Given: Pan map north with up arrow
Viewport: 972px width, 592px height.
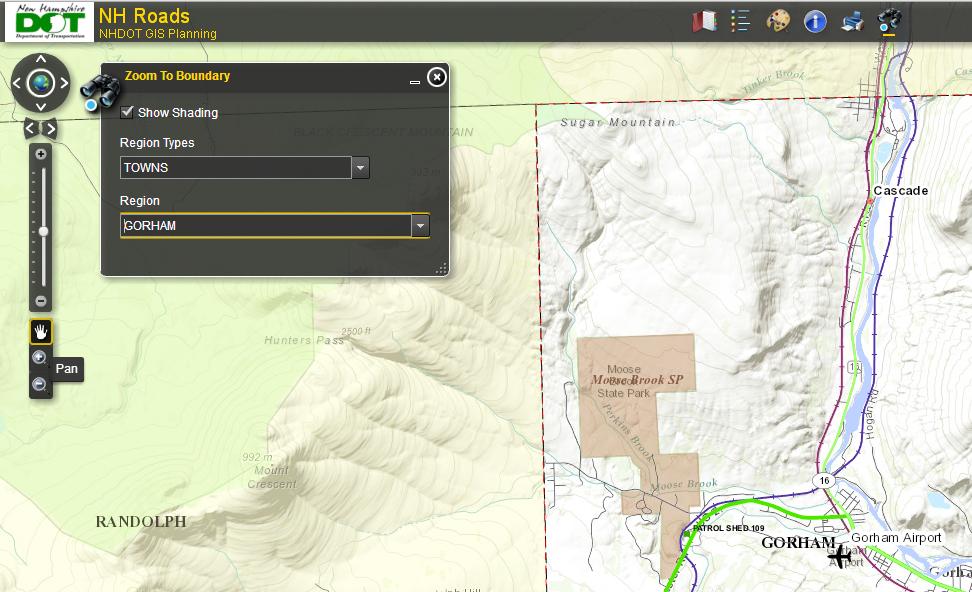Looking at the screenshot, I should [x=40, y=60].
